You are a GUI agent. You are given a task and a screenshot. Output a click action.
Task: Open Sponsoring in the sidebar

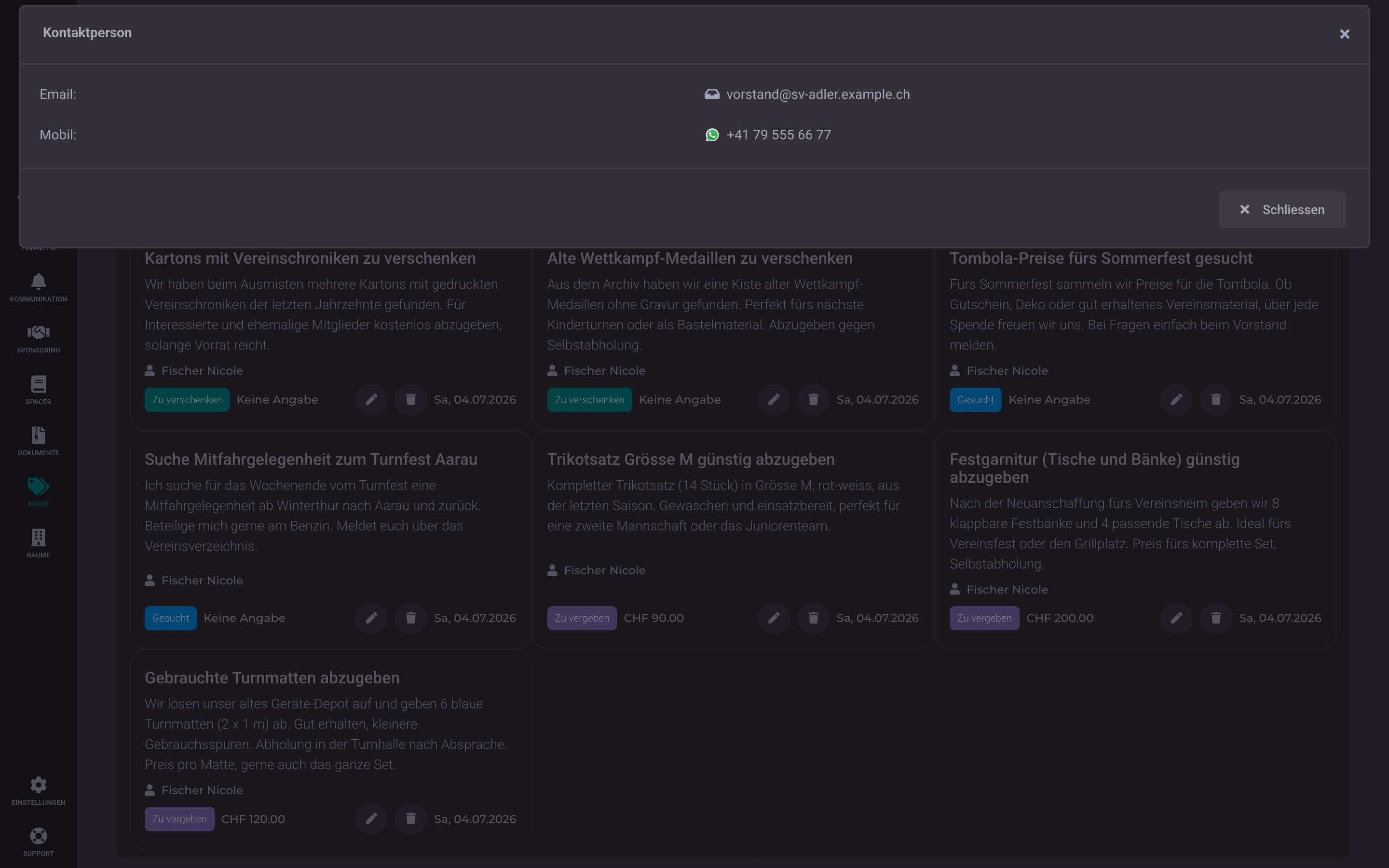pos(39,339)
